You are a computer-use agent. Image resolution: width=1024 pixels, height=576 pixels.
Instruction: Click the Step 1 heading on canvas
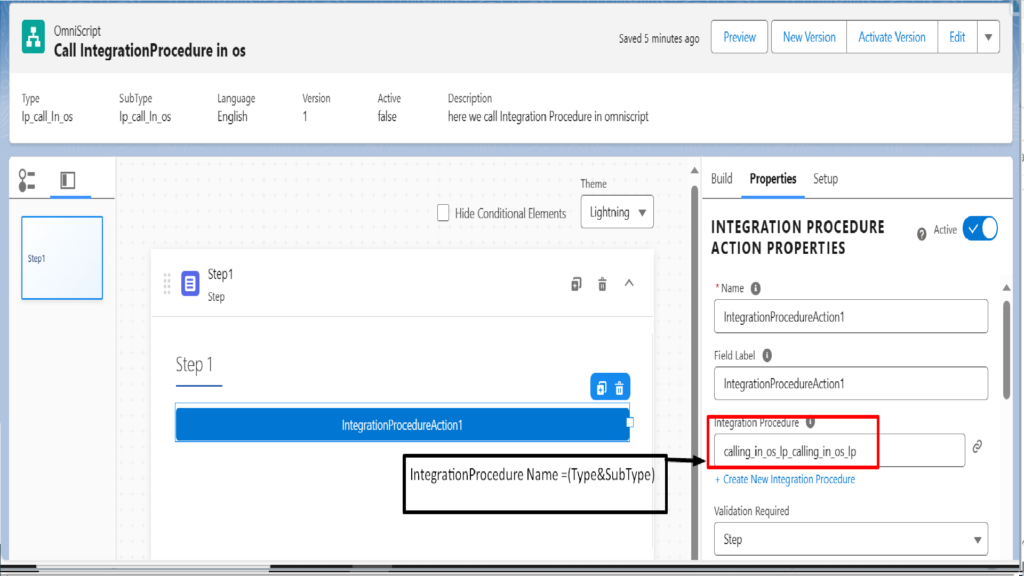point(194,364)
